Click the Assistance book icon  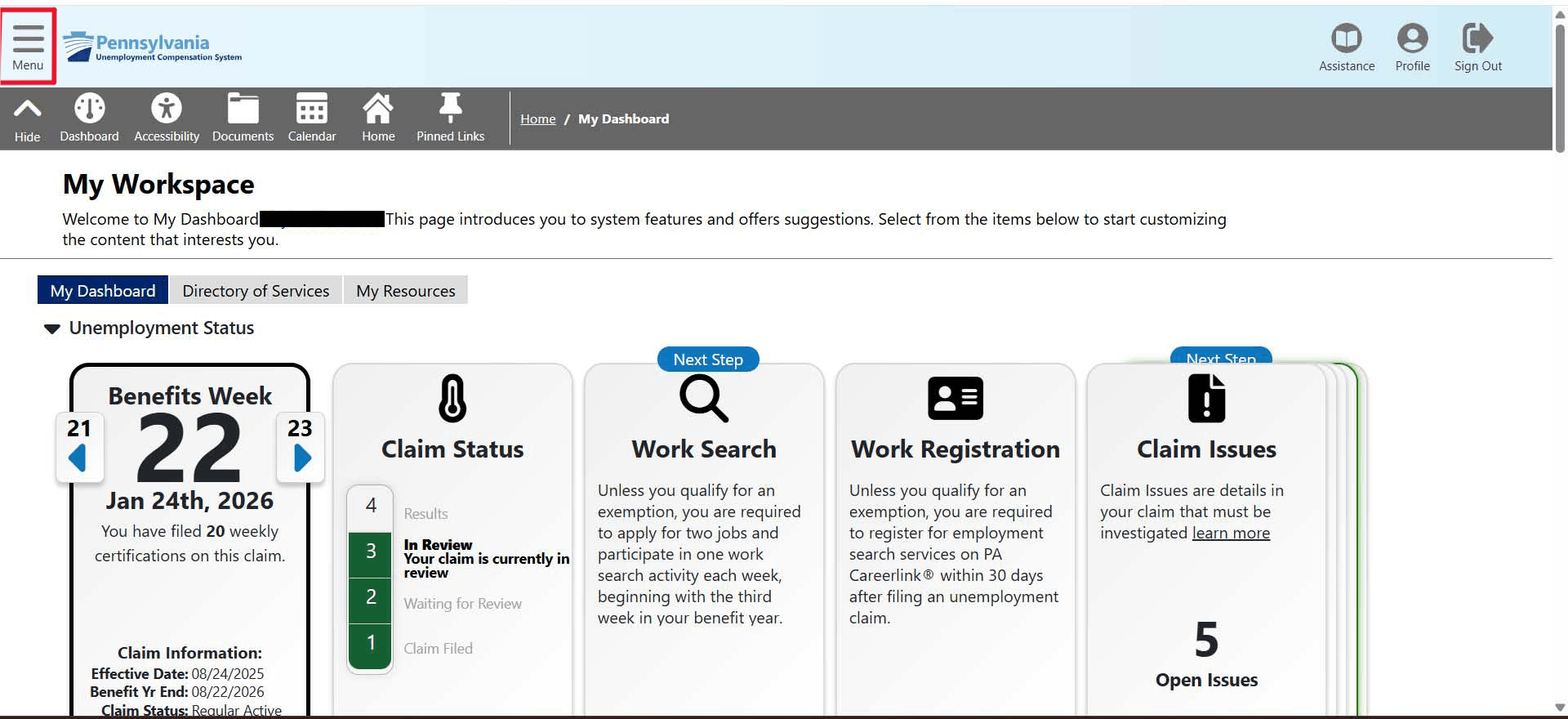pos(1346,38)
